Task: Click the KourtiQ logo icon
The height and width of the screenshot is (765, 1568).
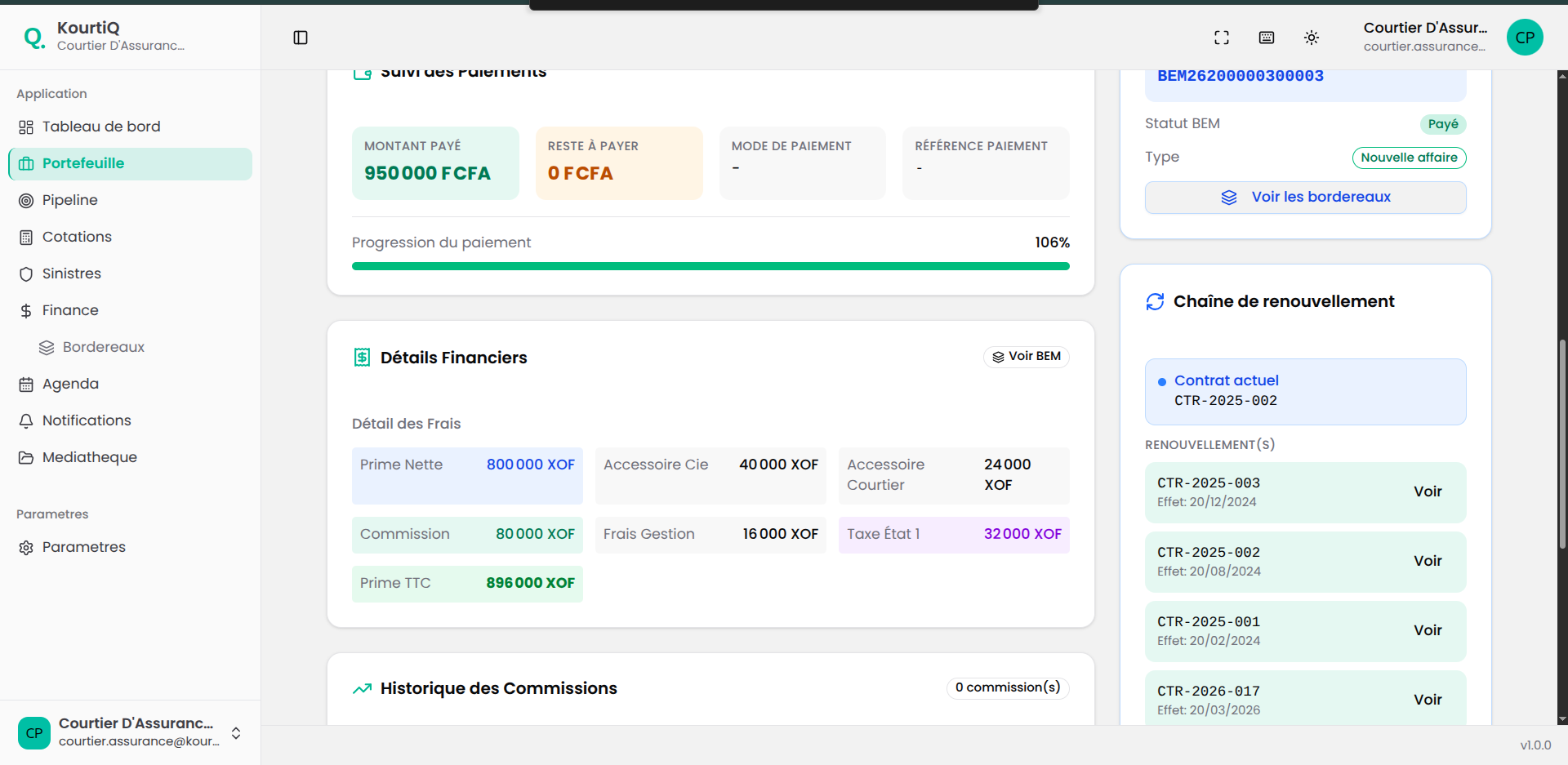Action: coord(33,38)
